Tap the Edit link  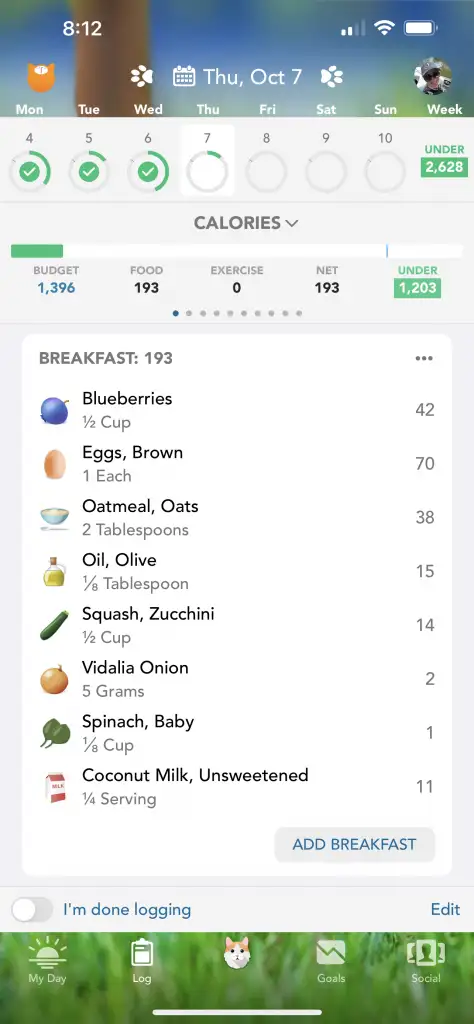[x=445, y=909]
